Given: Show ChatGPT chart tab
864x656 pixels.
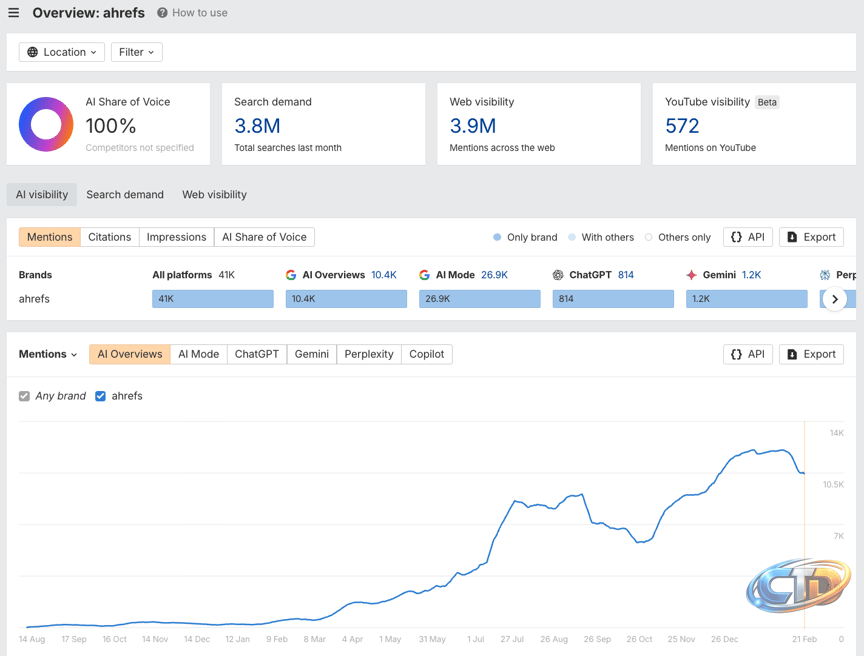Looking at the screenshot, I should [x=257, y=354].
